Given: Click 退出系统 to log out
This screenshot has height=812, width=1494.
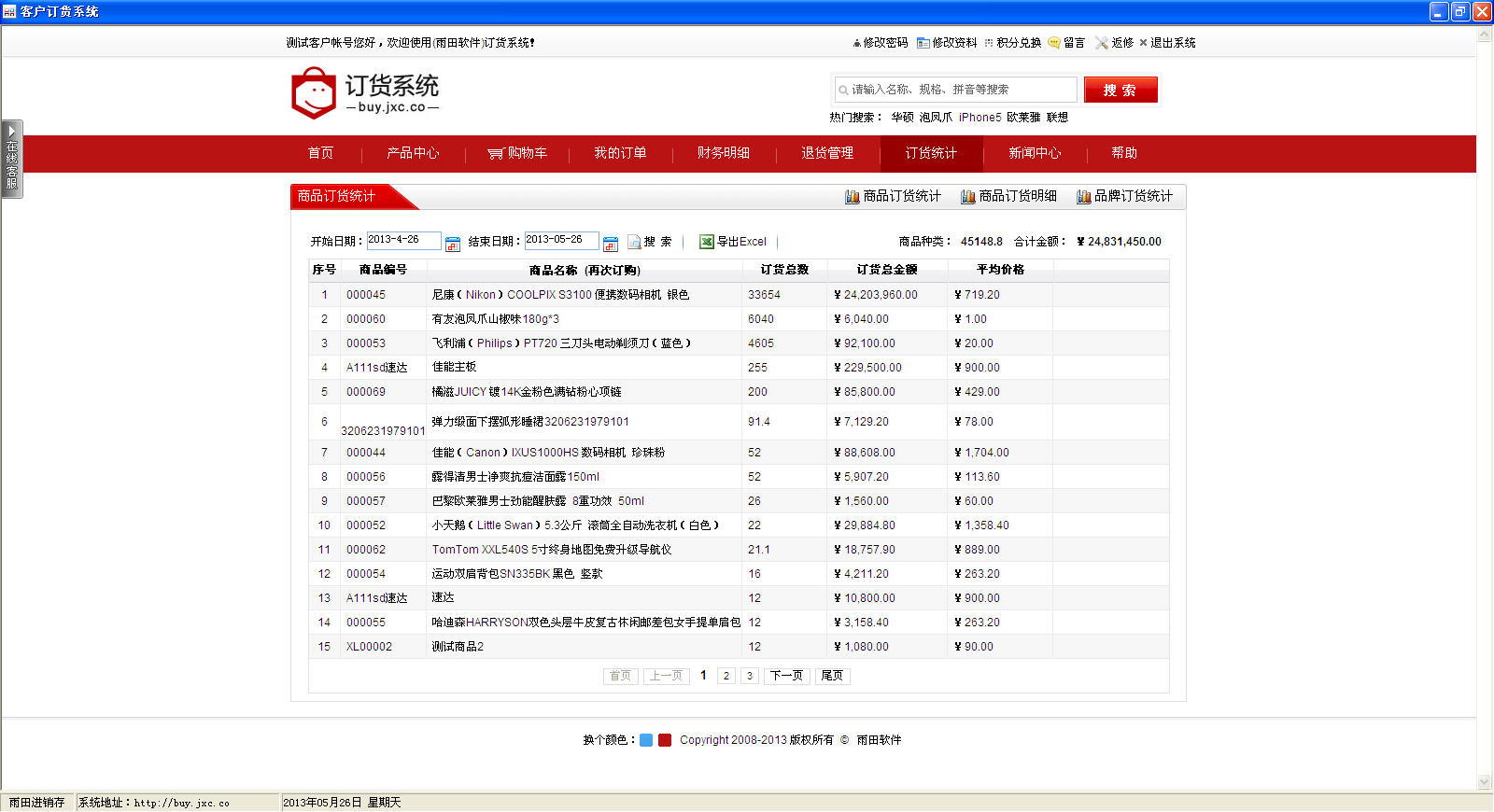Looking at the screenshot, I should [1167, 43].
